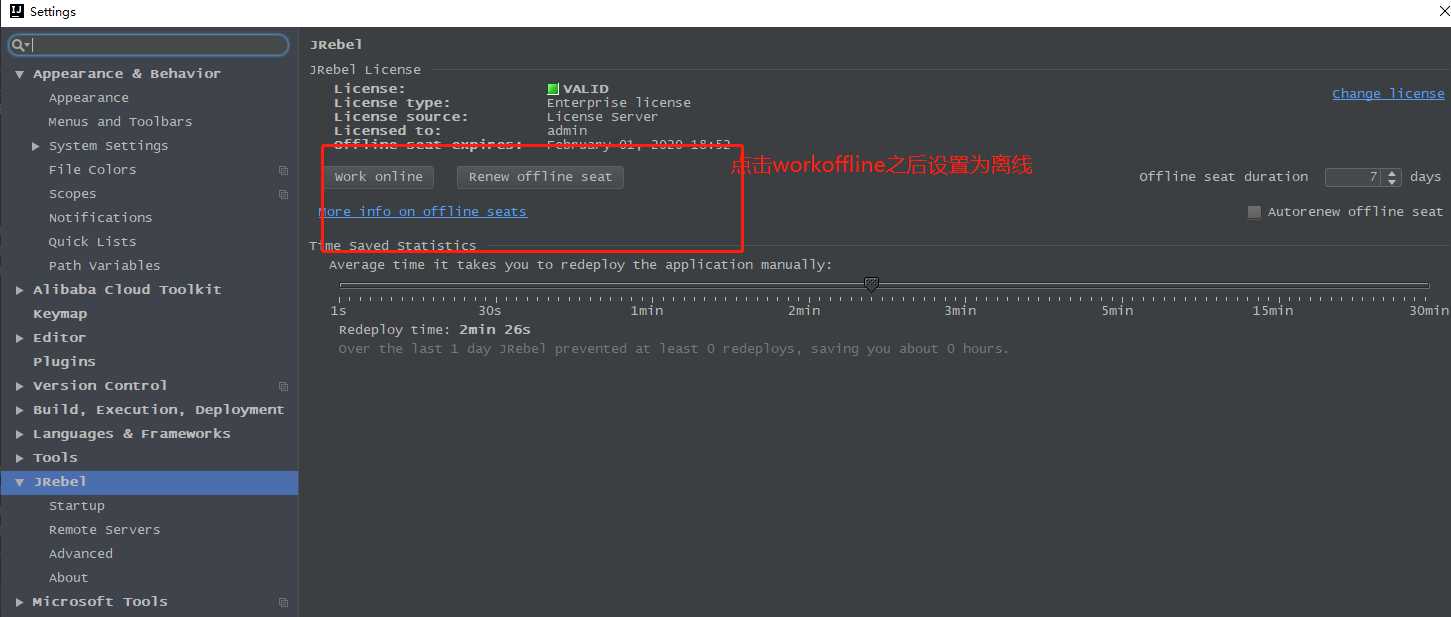This screenshot has height=617, width=1451.
Task: Click the project-level icon next to Scopes
Action: coord(283,194)
